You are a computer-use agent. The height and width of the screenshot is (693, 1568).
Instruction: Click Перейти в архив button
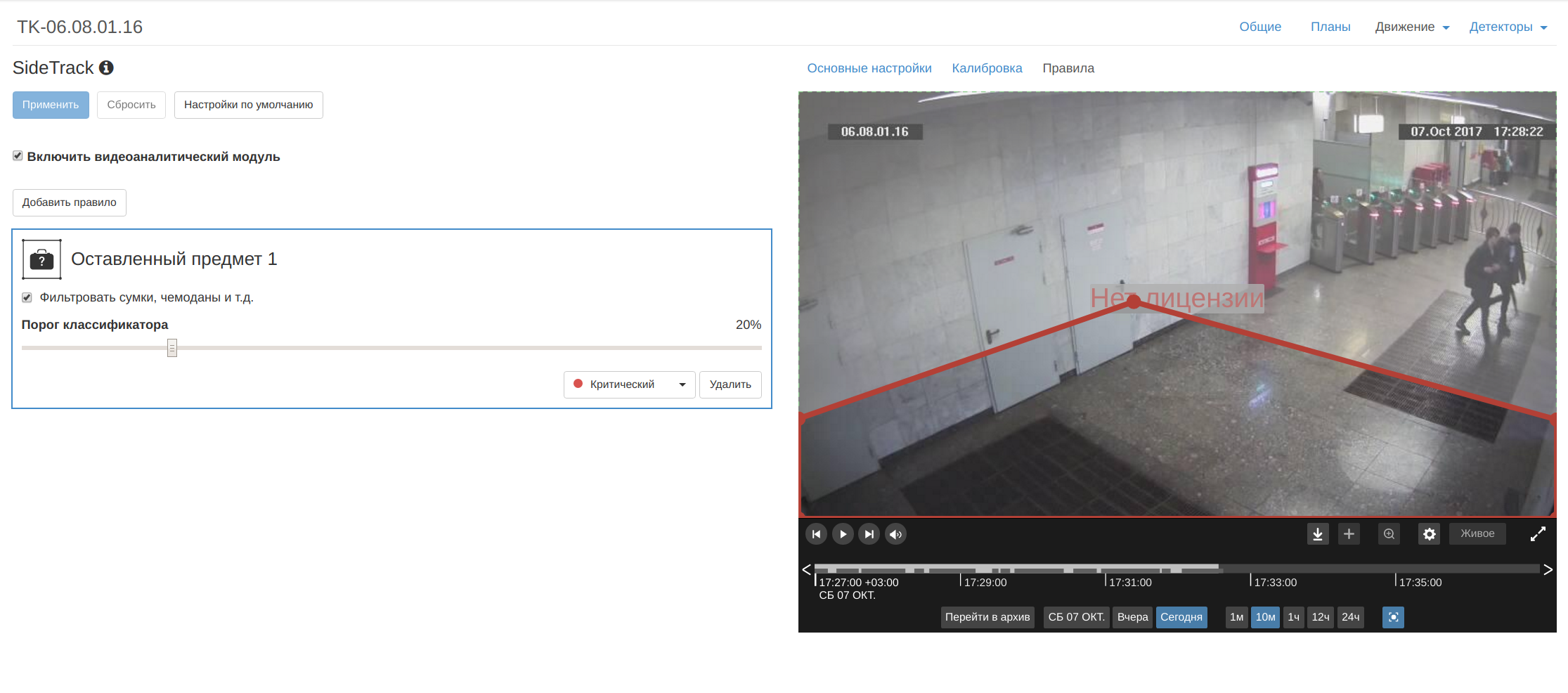pyautogui.click(x=987, y=617)
